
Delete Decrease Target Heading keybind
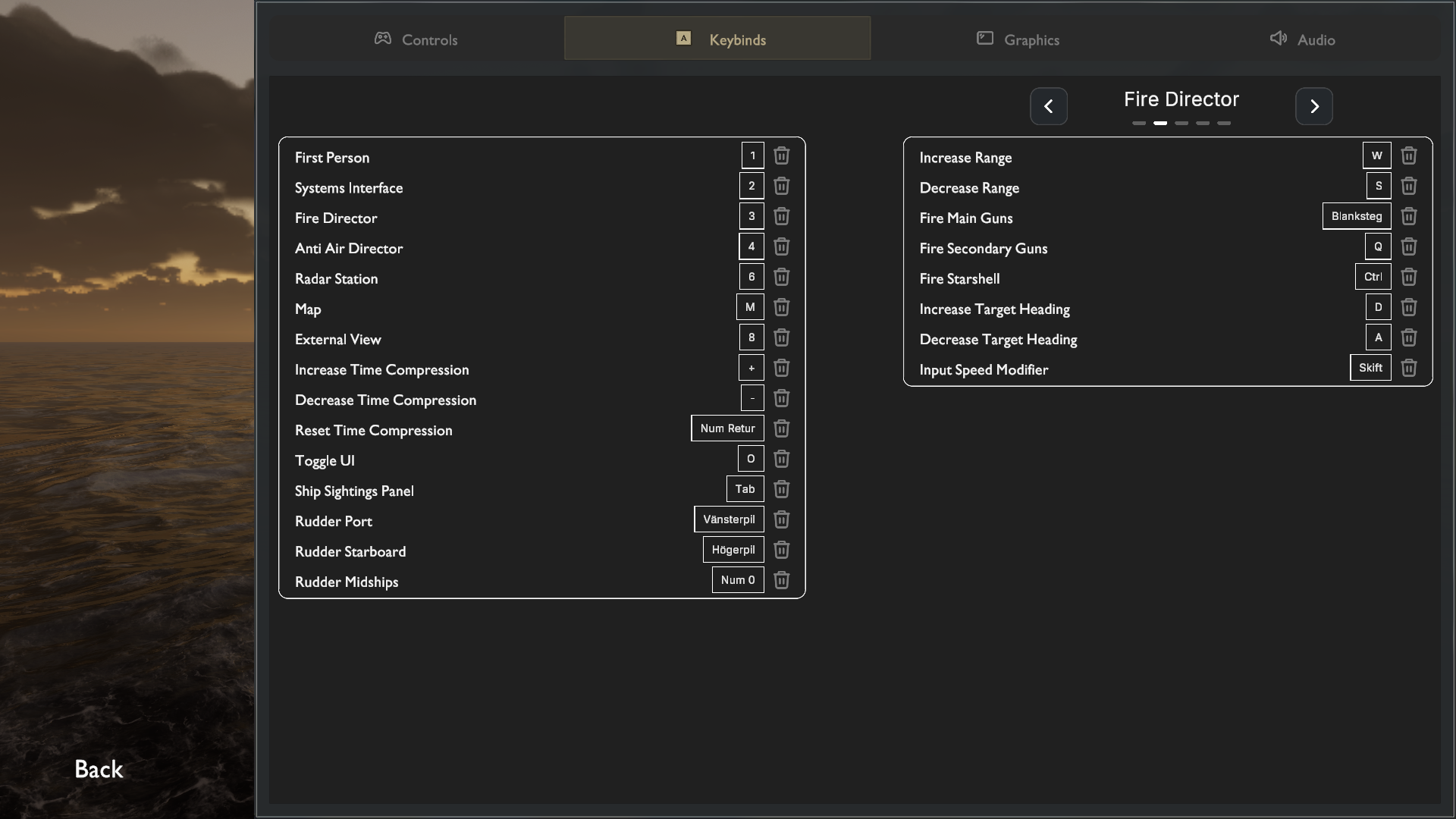pyautogui.click(x=1408, y=337)
